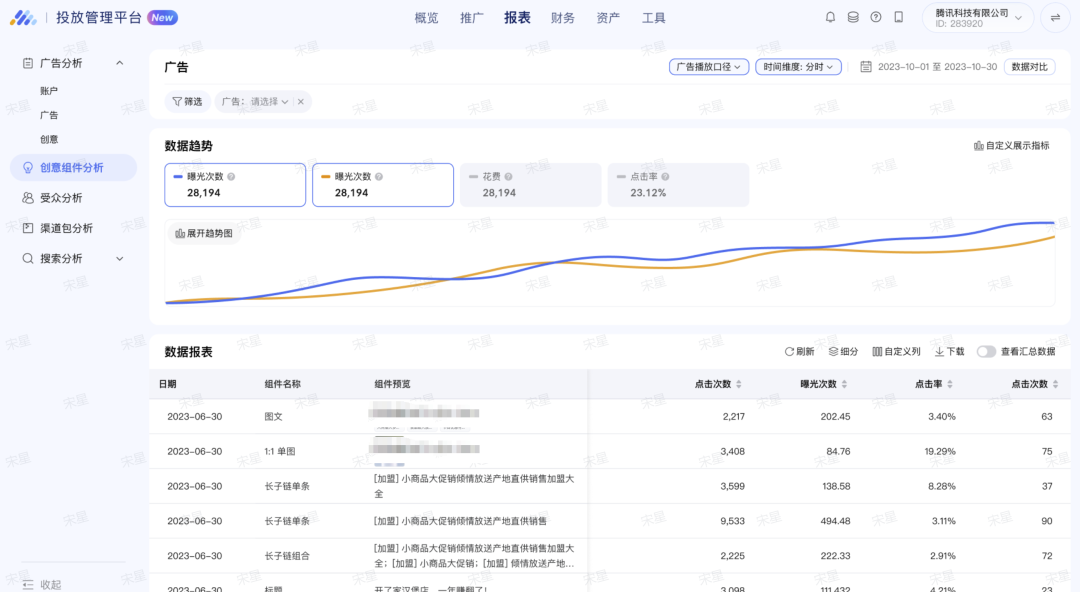This screenshot has height=592, width=1080.
Task: Open the help question mark icon
Action: coord(876,17)
